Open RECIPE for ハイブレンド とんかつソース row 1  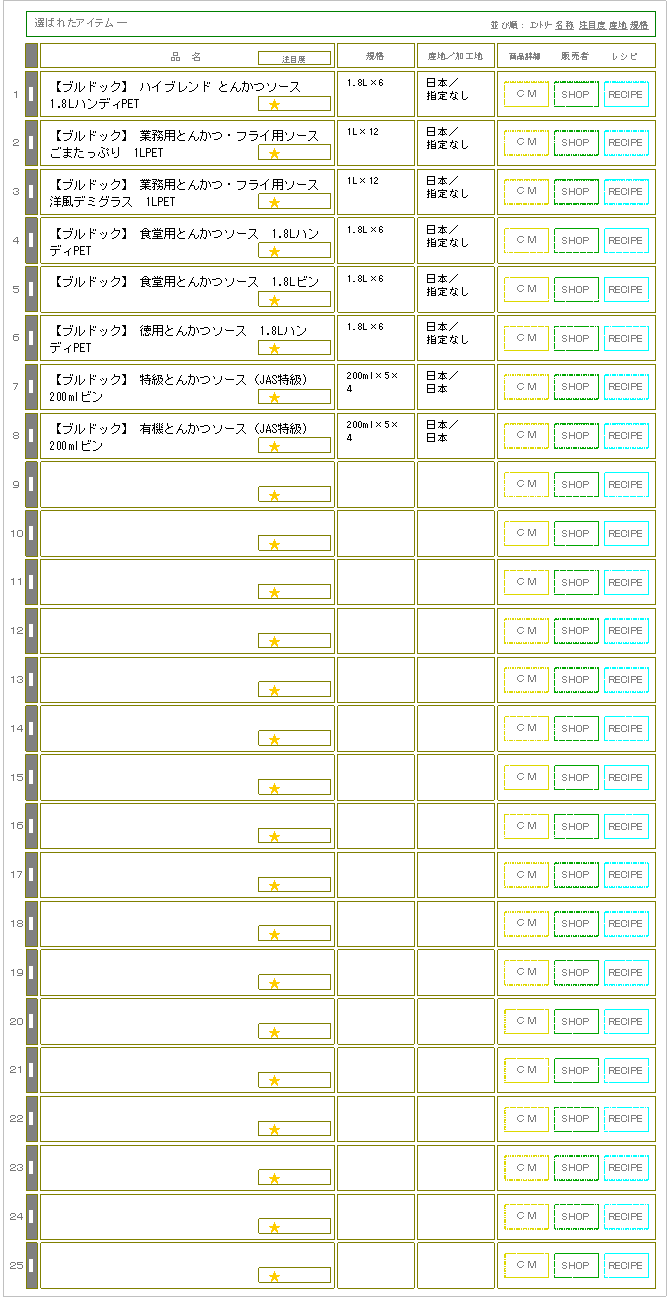point(626,94)
